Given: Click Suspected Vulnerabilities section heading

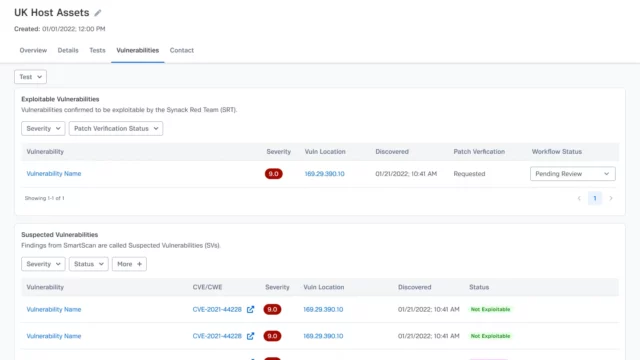Looking at the screenshot, I should (60, 235).
